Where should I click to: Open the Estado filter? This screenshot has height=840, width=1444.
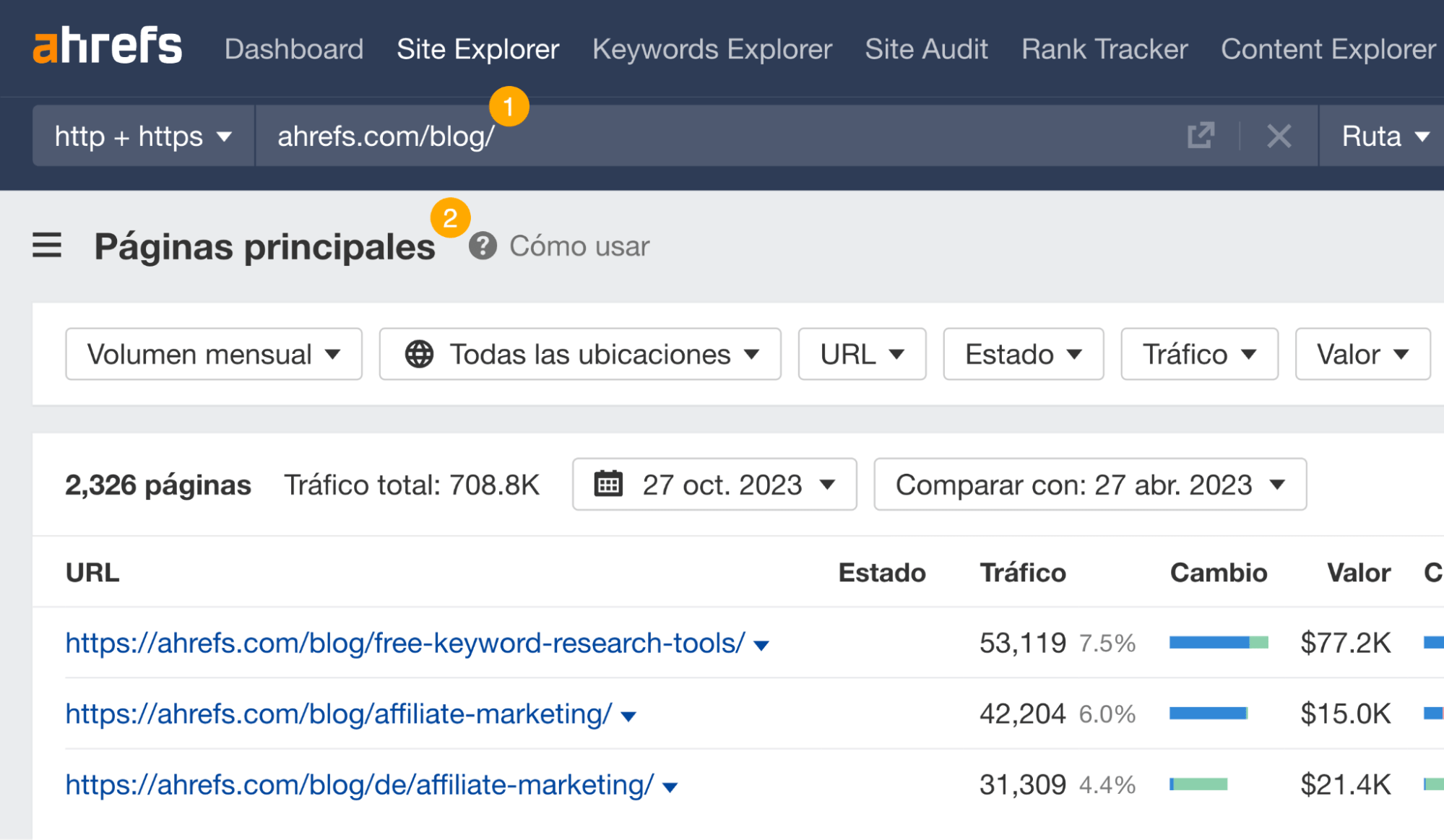tap(1022, 354)
